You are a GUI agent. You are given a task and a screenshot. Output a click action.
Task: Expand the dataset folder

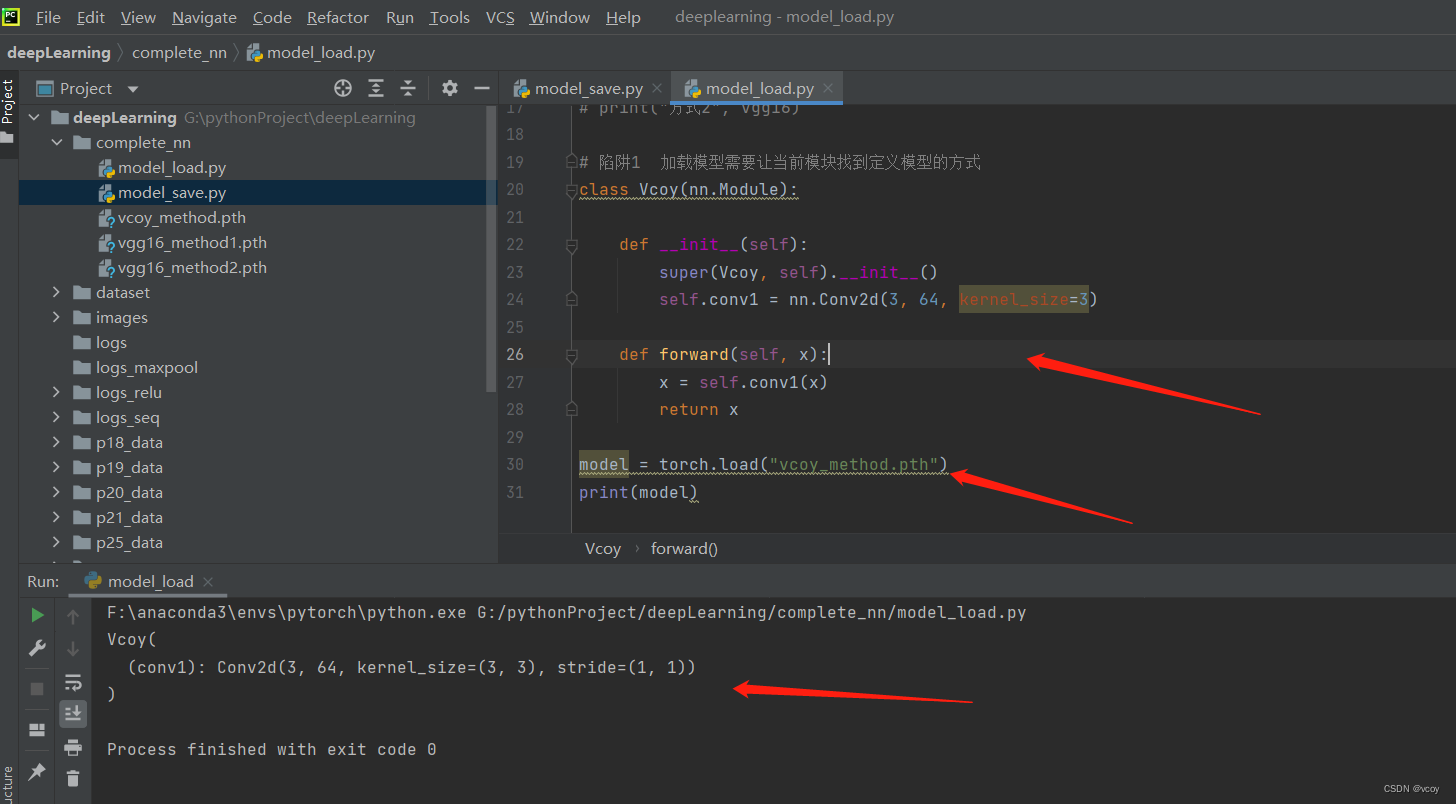point(57,293)
